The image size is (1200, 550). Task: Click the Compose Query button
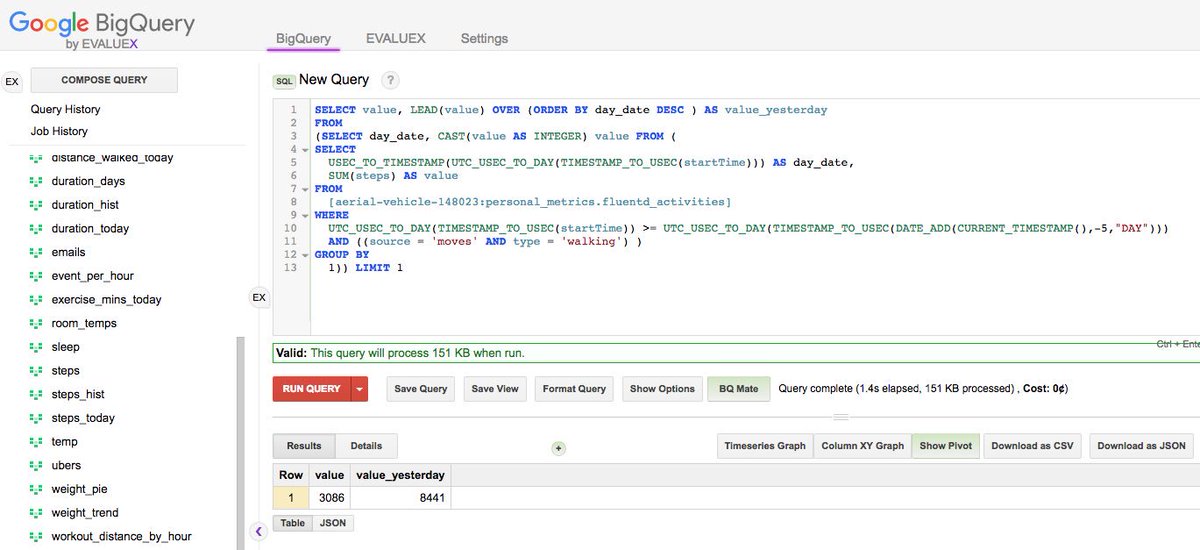point(104,80)
